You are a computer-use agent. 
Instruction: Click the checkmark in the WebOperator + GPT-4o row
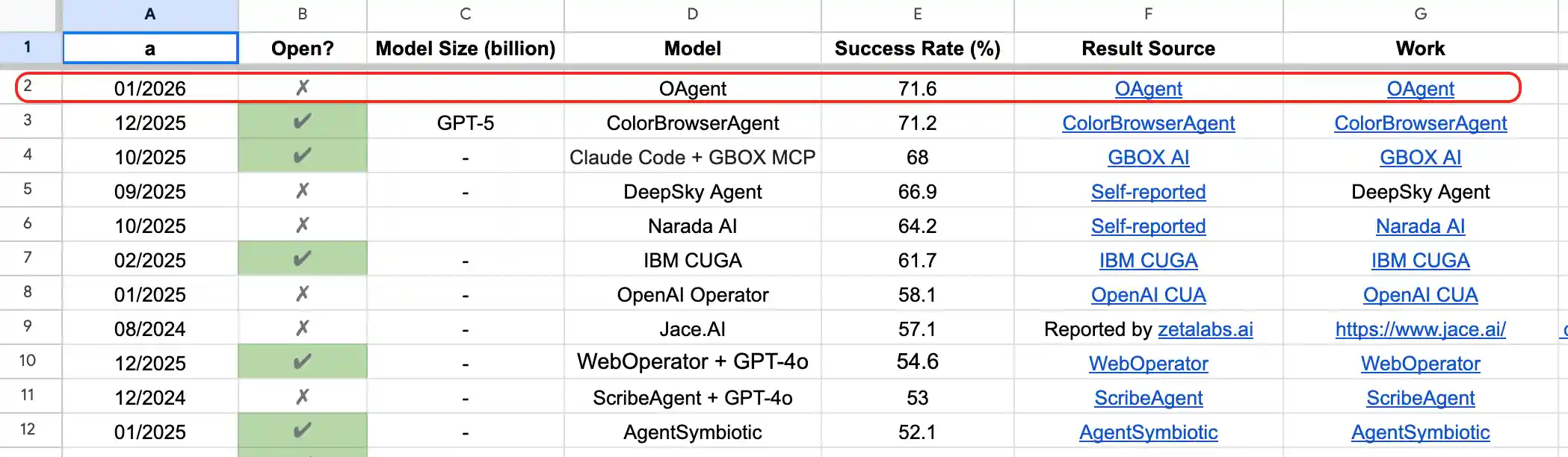(302, 362)
